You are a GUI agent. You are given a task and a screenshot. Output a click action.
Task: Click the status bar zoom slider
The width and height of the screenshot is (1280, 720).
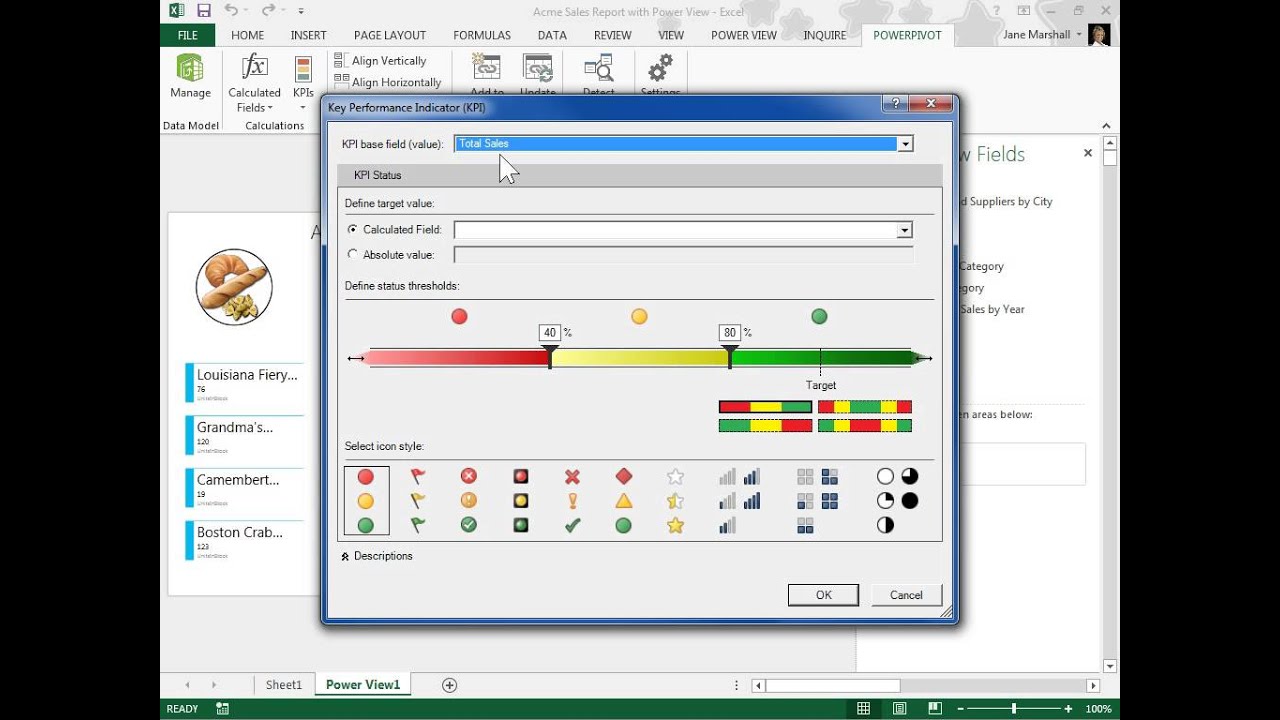[1014, 709]
